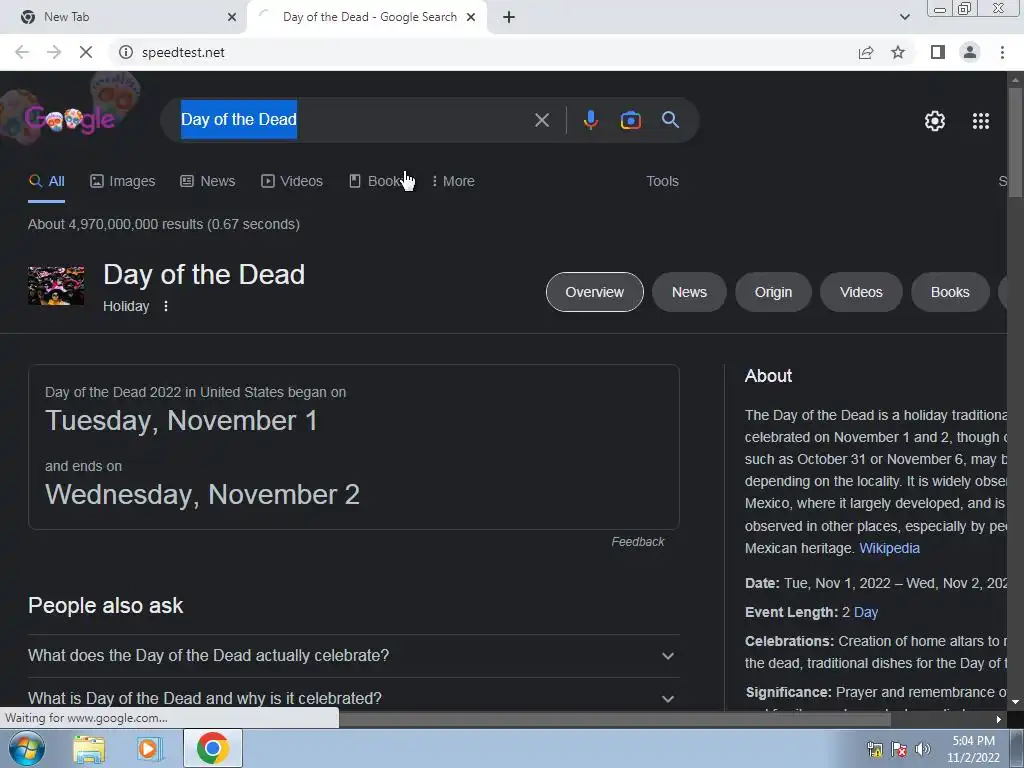Screen dimensions: 1024x768
Task: Open the More options dots beside Holiday
Action: tap(166, 306)
